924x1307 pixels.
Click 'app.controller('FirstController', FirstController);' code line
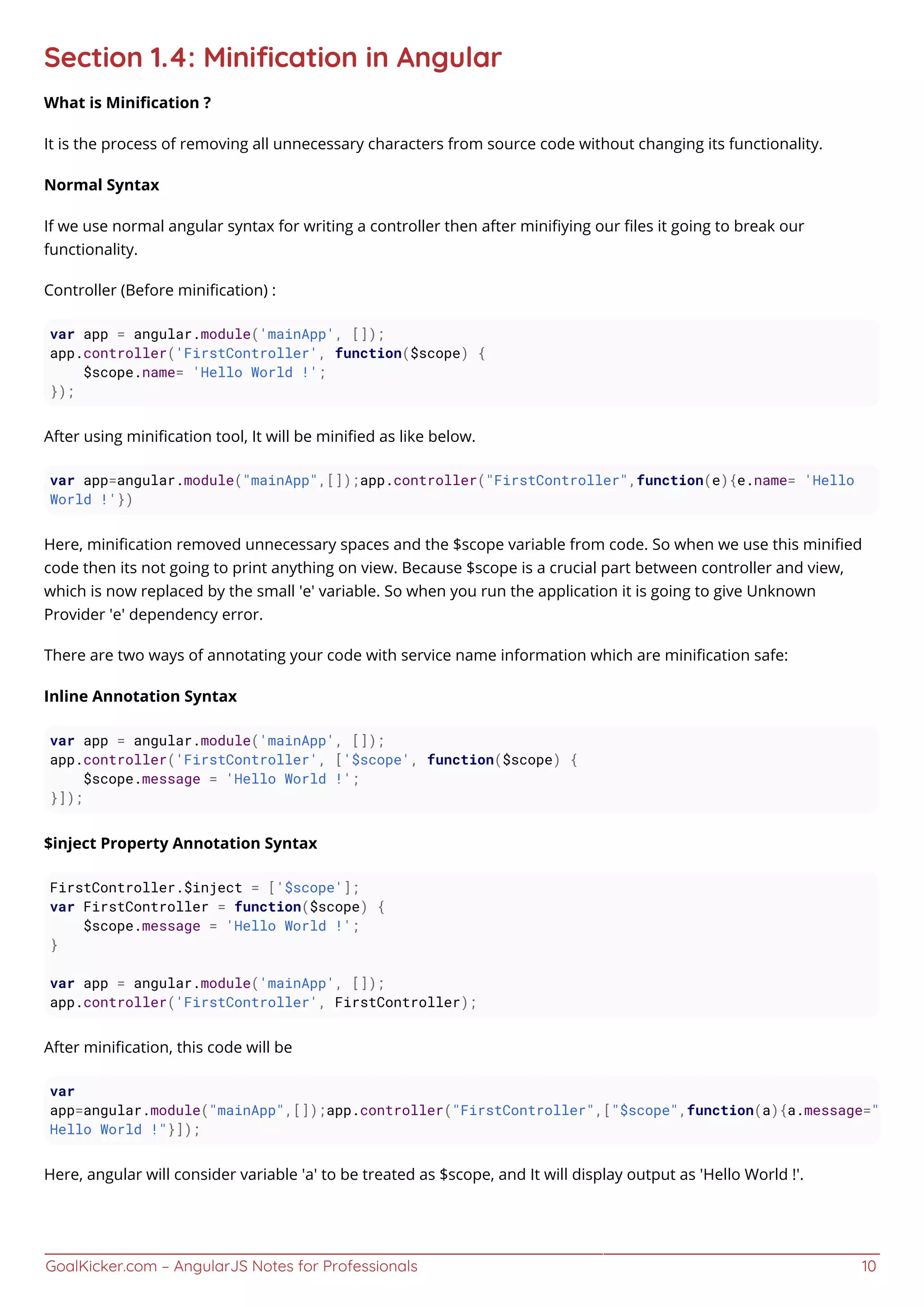pyautogui.click(x=263, y=1002)
